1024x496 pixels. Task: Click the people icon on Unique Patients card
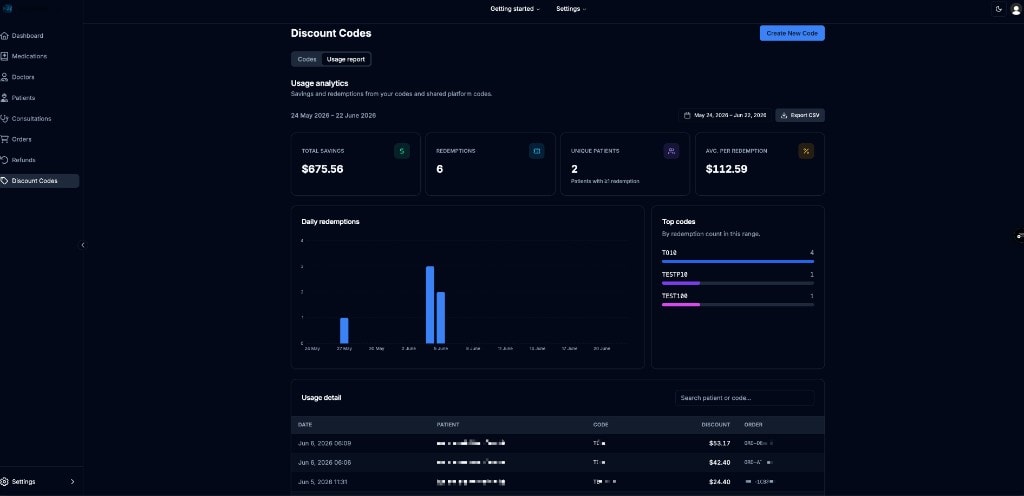(671, 151)
